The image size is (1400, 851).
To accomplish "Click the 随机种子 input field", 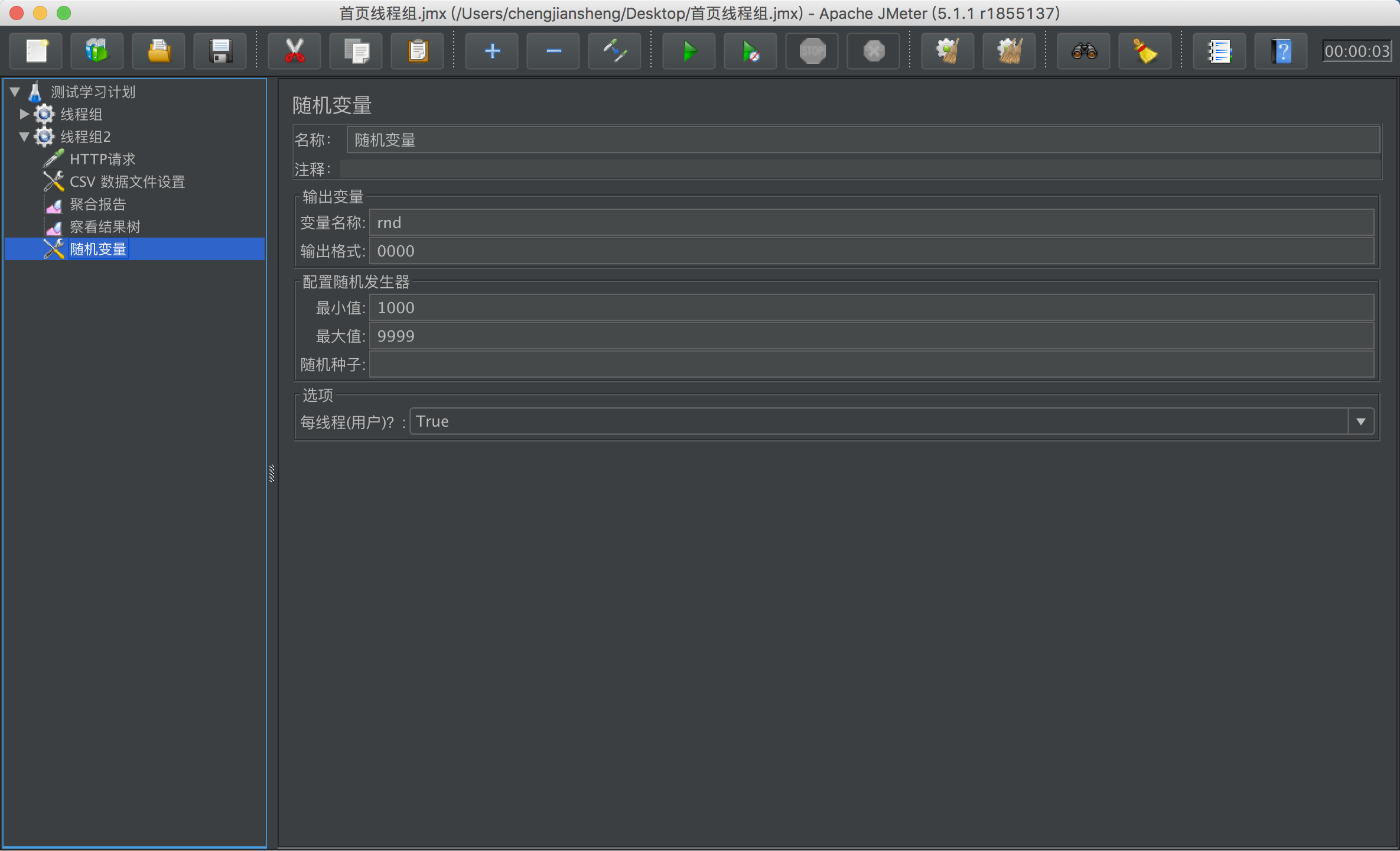I will click(871, 365).
